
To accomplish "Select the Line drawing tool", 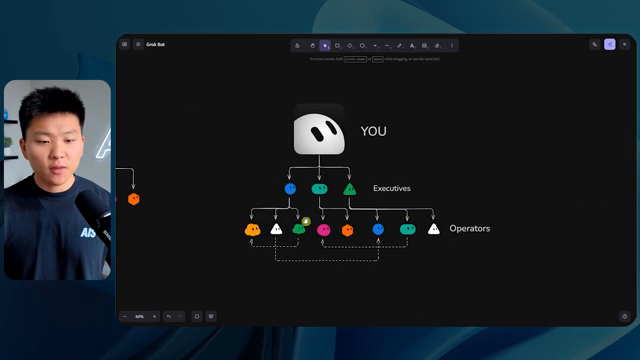I will click(387, 46).
